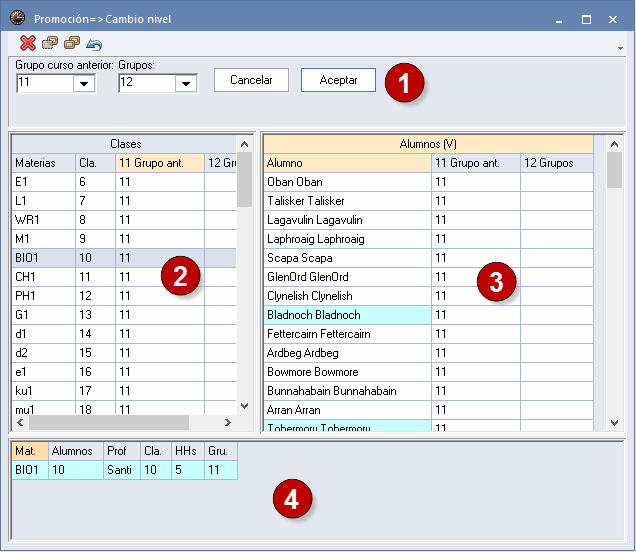Select the BIO1 class row in Clases
636x552 pixels.
(x=125, y=258)
